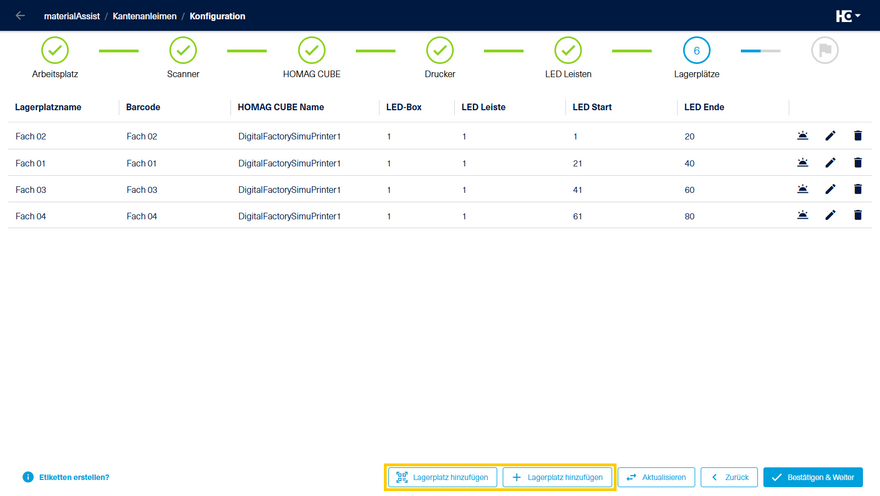Delete the Fach 04 storage location
The image size is (880, 496).
(x=858, y=215)
